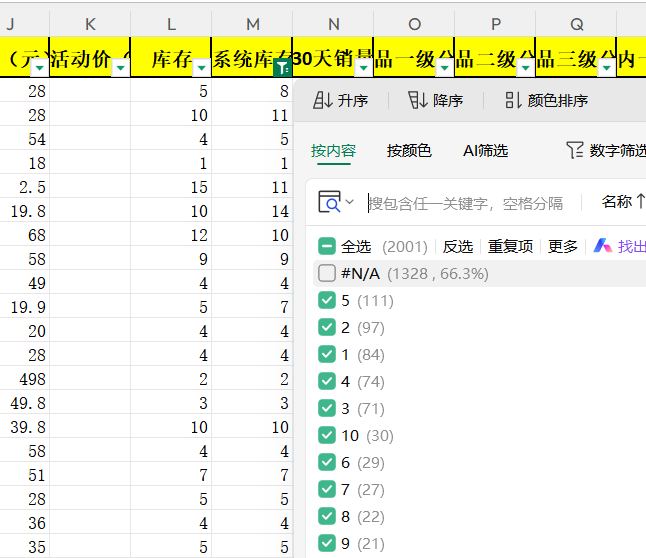Sort descending with 降序 button
Screen dimensions: 646x558
coord(435,100)
